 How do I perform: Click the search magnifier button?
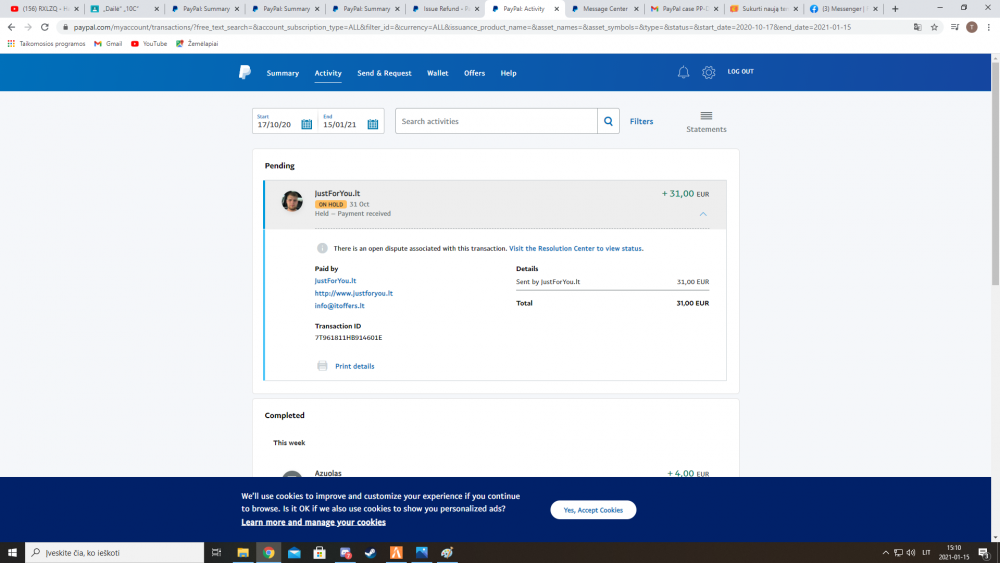point(608,121)
